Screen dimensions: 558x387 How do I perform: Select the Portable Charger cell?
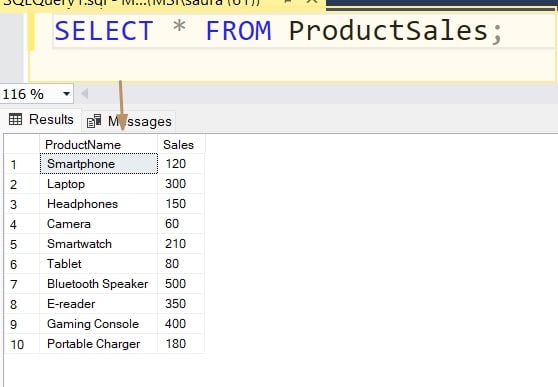99,344
